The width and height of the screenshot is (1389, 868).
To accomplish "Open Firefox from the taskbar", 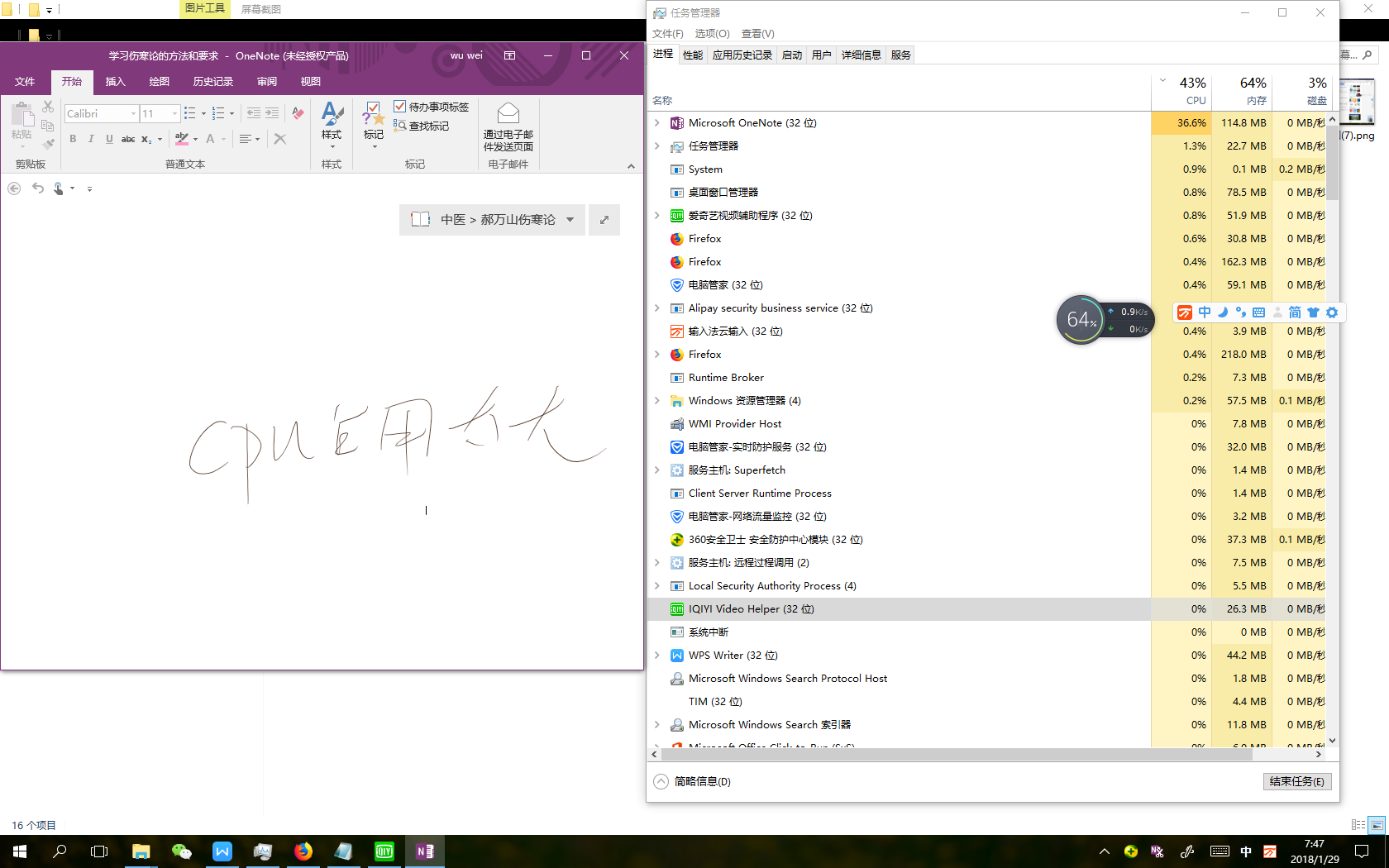I will click(303, 851).
